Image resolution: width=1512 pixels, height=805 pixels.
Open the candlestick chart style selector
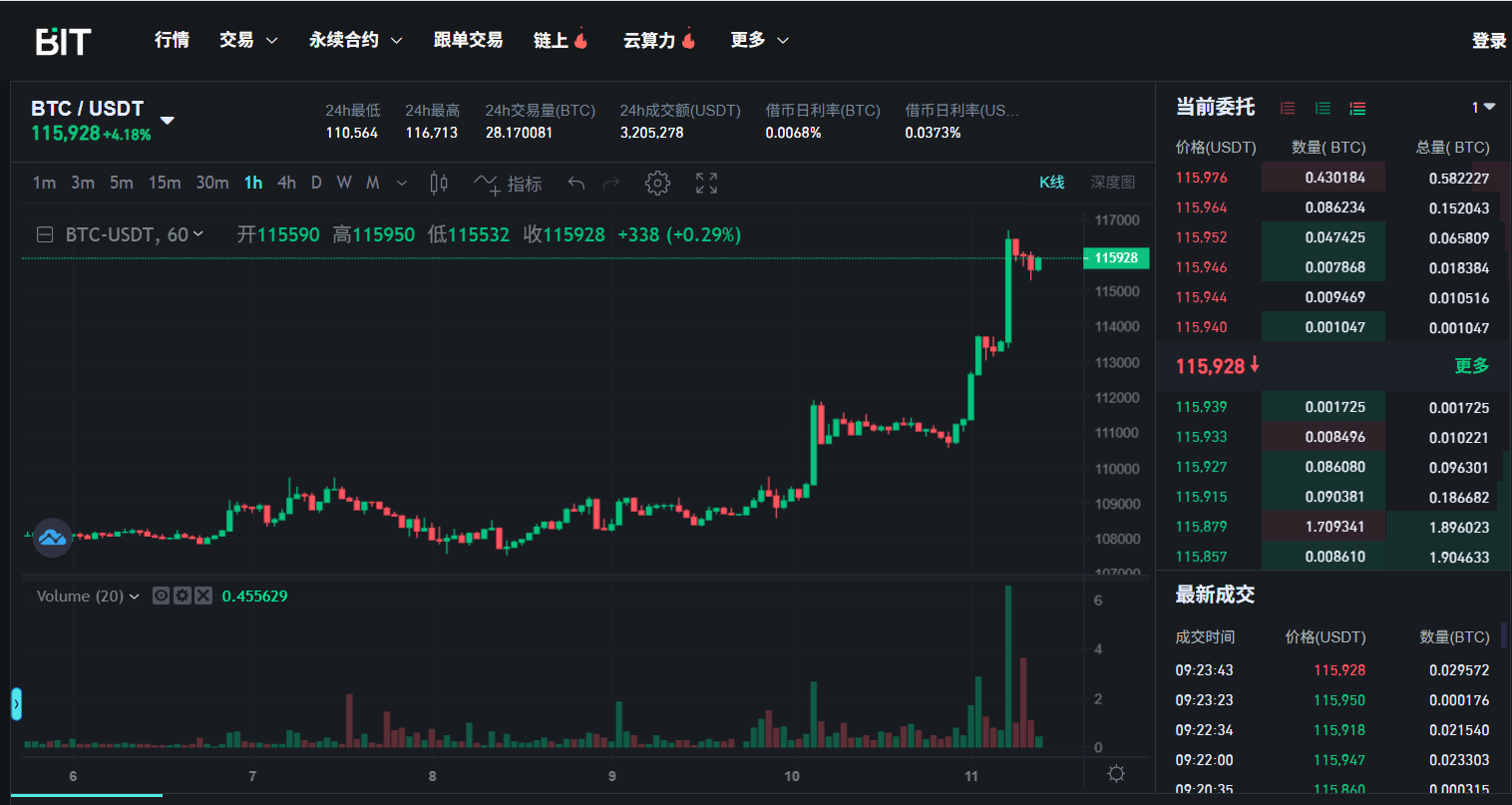pyautogui.click(x=439, y=184)
